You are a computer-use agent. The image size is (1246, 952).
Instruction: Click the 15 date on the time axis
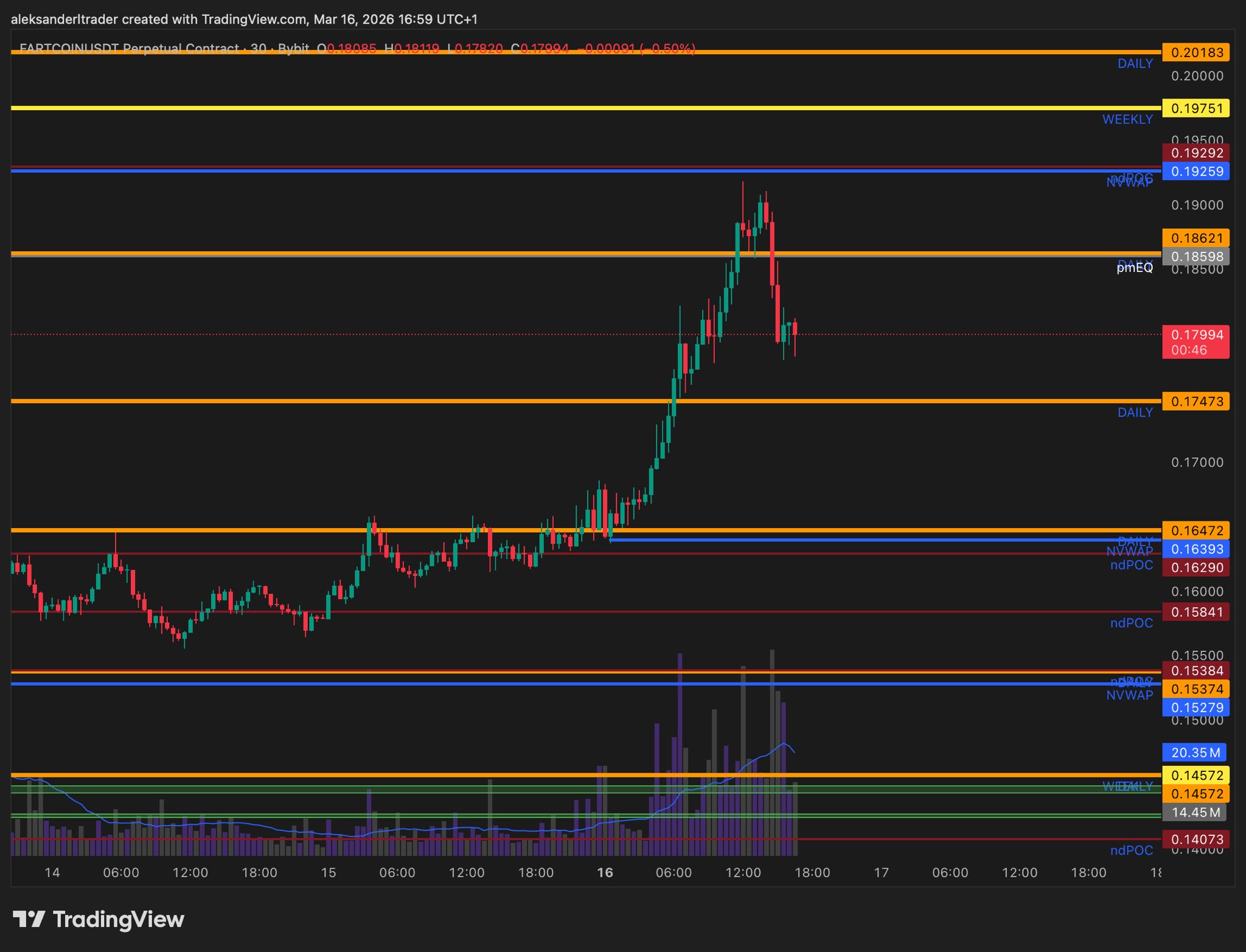[328, 872]
